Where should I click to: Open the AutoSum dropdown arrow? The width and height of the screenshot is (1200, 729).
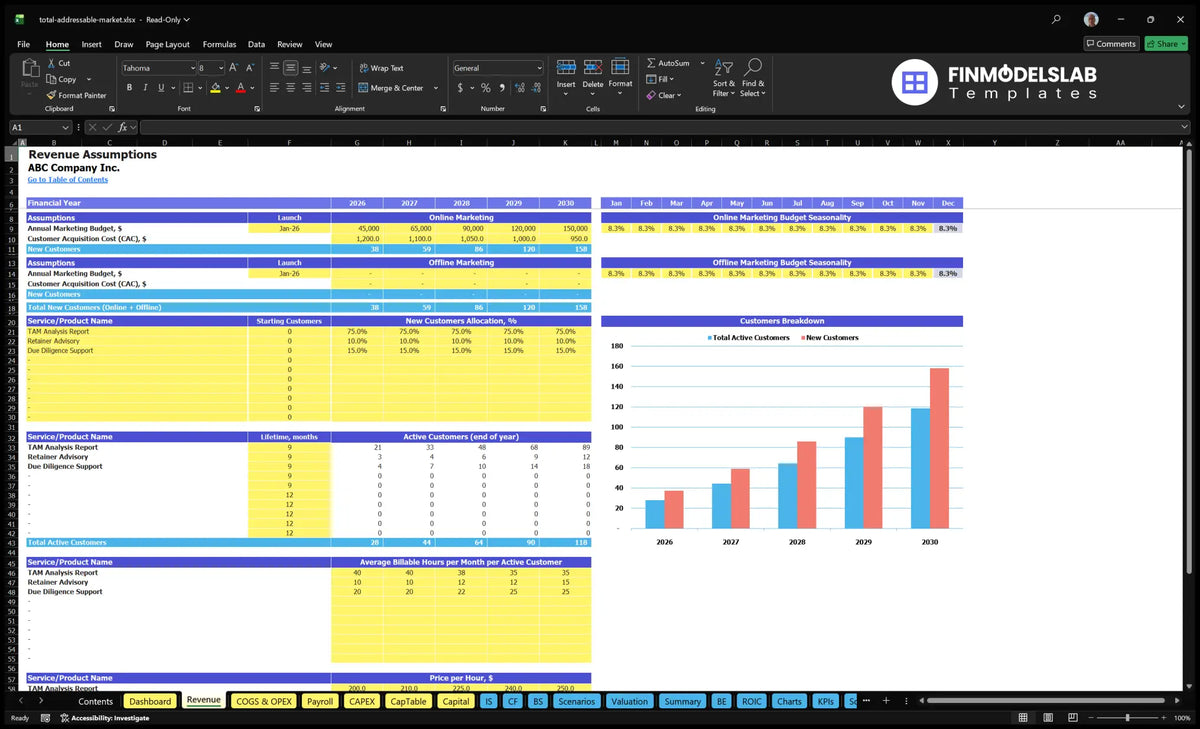[702, 63]
